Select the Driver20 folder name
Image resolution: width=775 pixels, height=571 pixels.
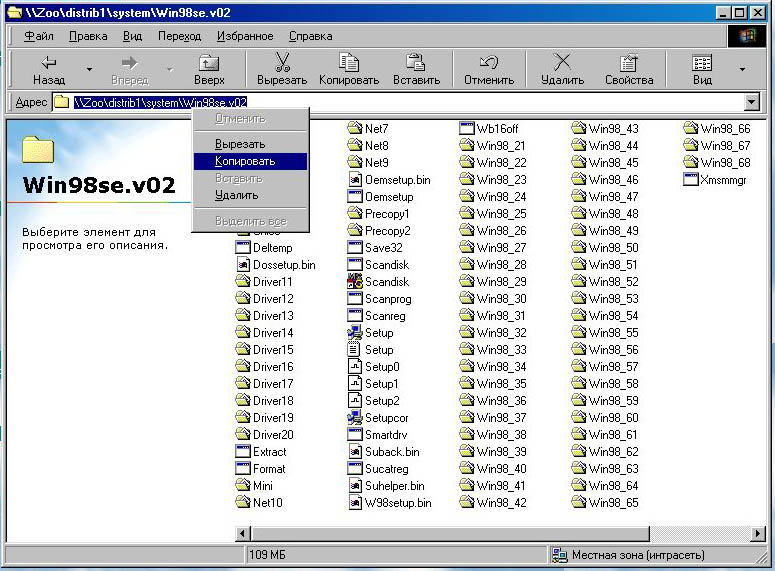click(273, 435)
